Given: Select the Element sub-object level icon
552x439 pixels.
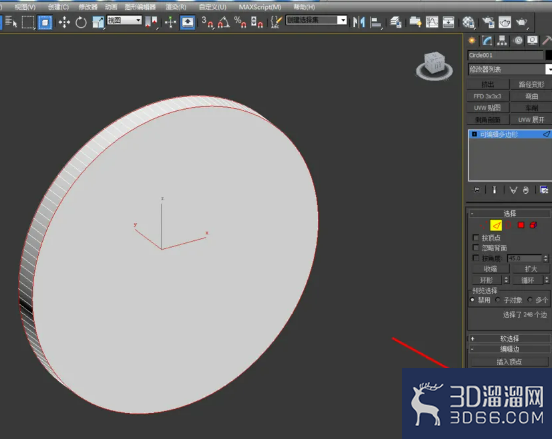Looking at the screenshot, I should 533,225.
